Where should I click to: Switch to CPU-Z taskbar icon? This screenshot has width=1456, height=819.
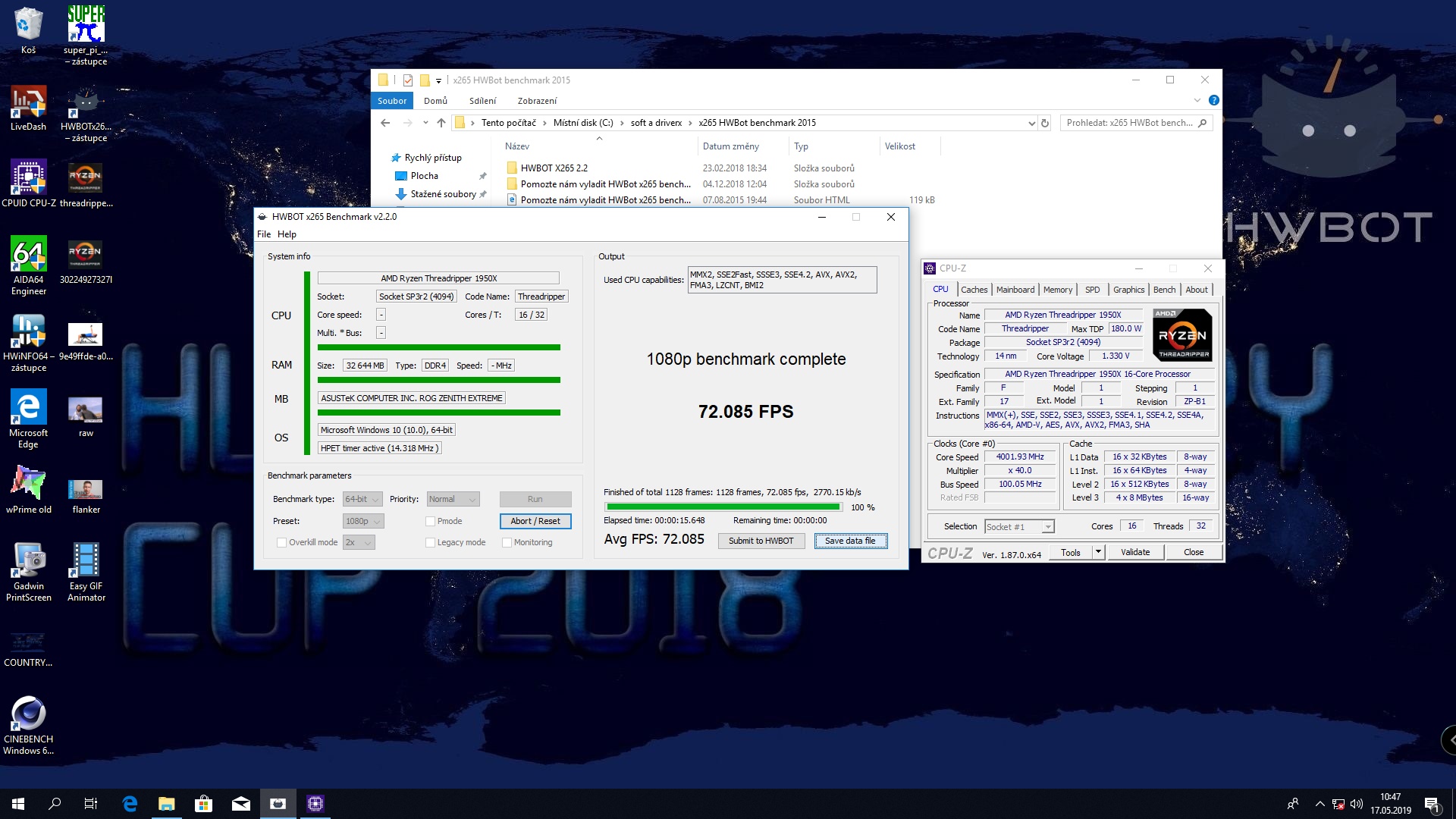pos(315,804)
